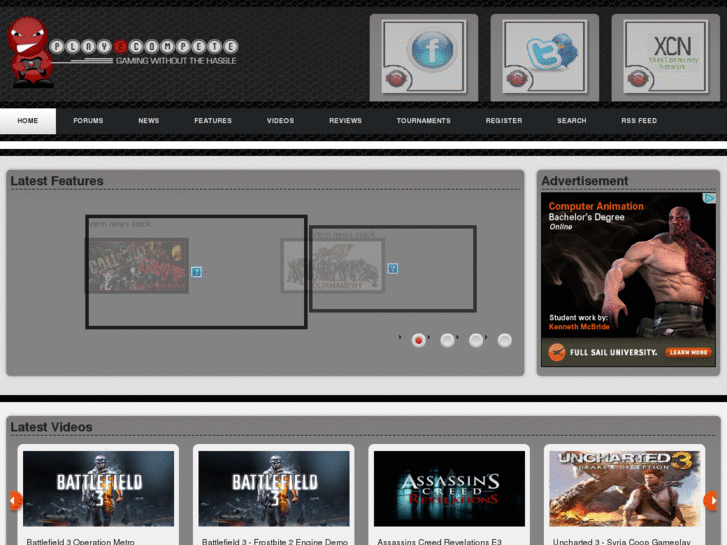Click the Uncharted 3 - Syria Coop Gameplay title

click(621, 541)
